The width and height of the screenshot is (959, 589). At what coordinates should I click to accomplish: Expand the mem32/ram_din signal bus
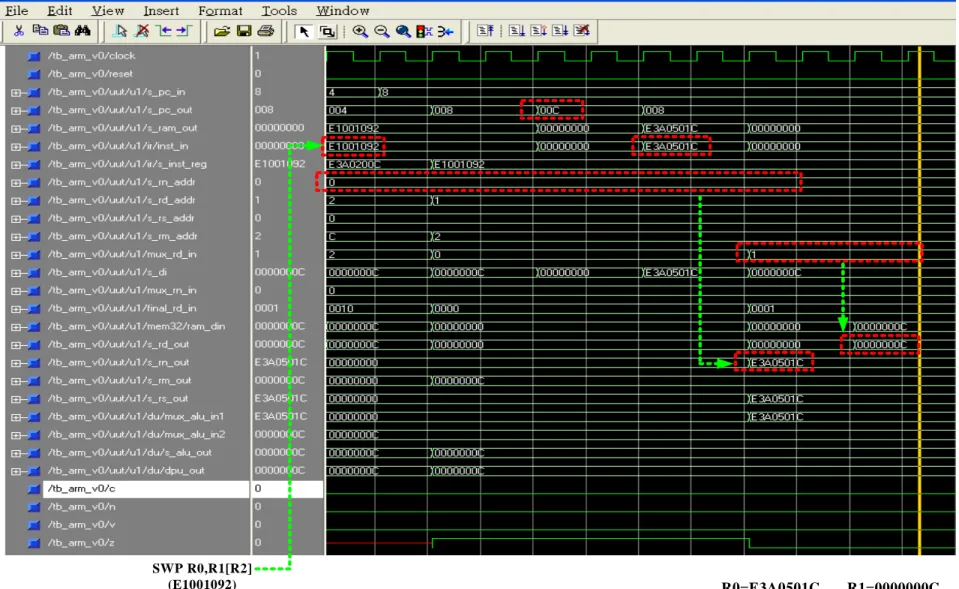[x=15, y=327]
